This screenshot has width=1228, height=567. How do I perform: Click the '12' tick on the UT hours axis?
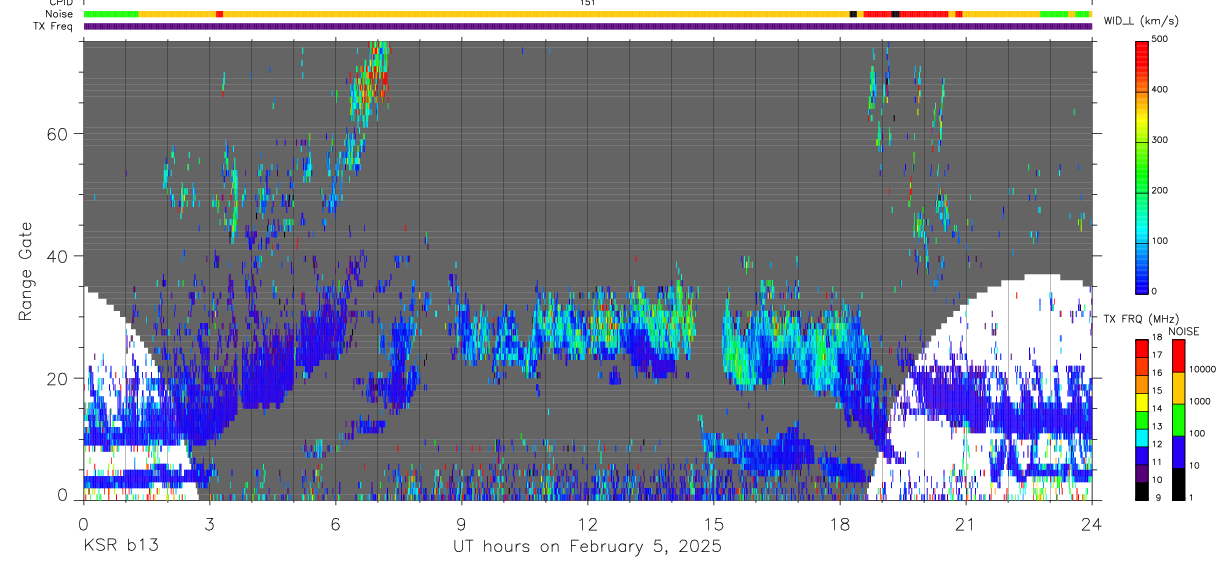click(587, 523)
